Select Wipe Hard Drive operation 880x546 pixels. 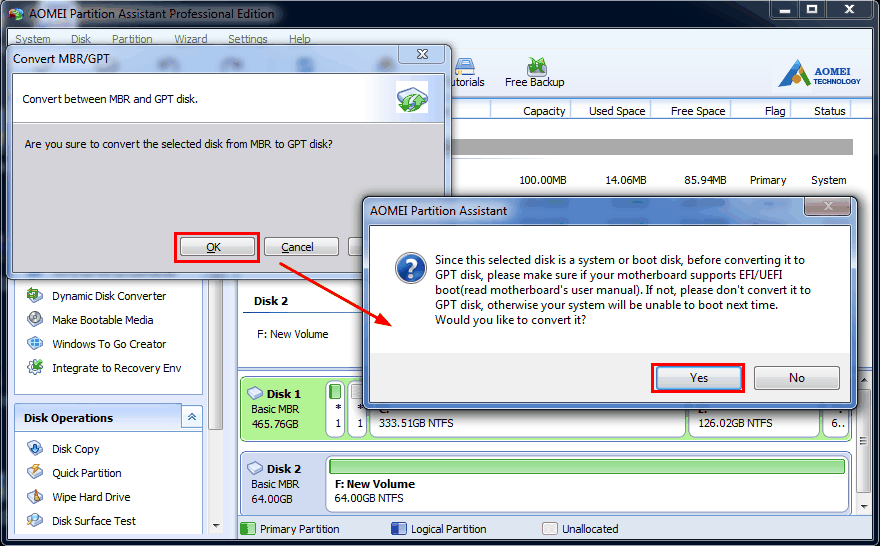[x=91, y=497]
